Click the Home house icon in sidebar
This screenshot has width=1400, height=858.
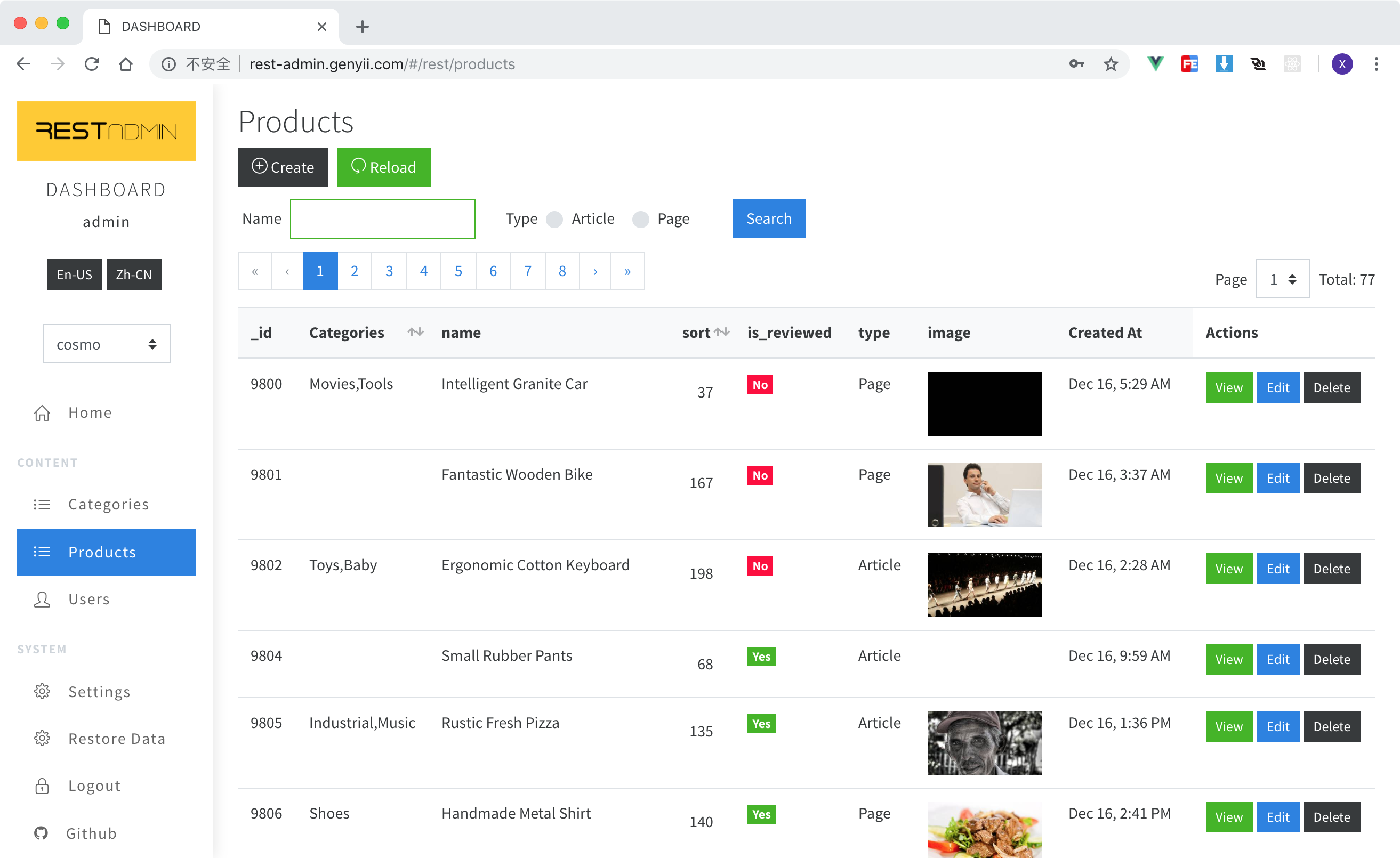pyautogui.click(x=42, y=413)
